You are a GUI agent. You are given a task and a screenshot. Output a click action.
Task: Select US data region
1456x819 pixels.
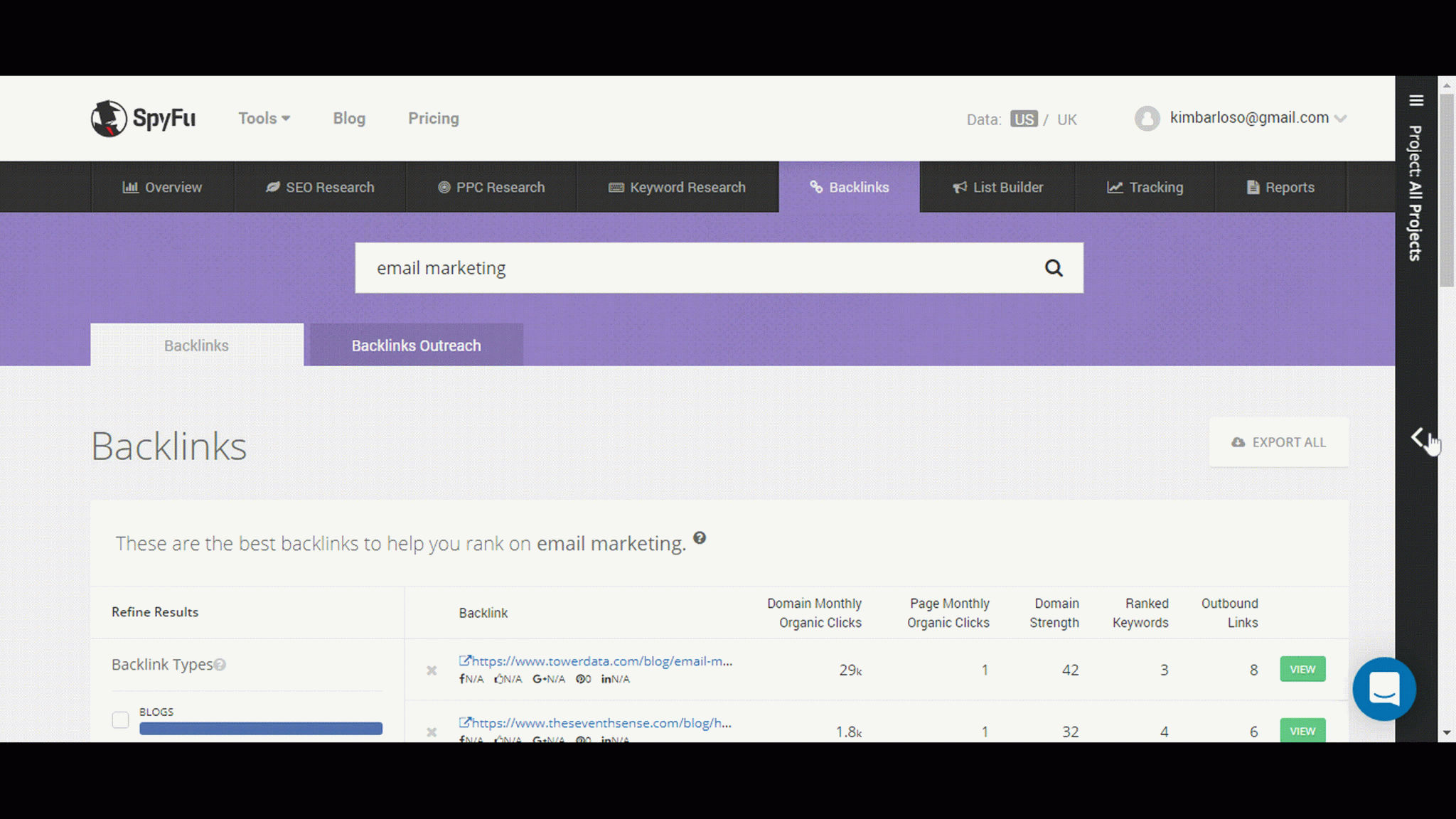(x=1024, y=119)
